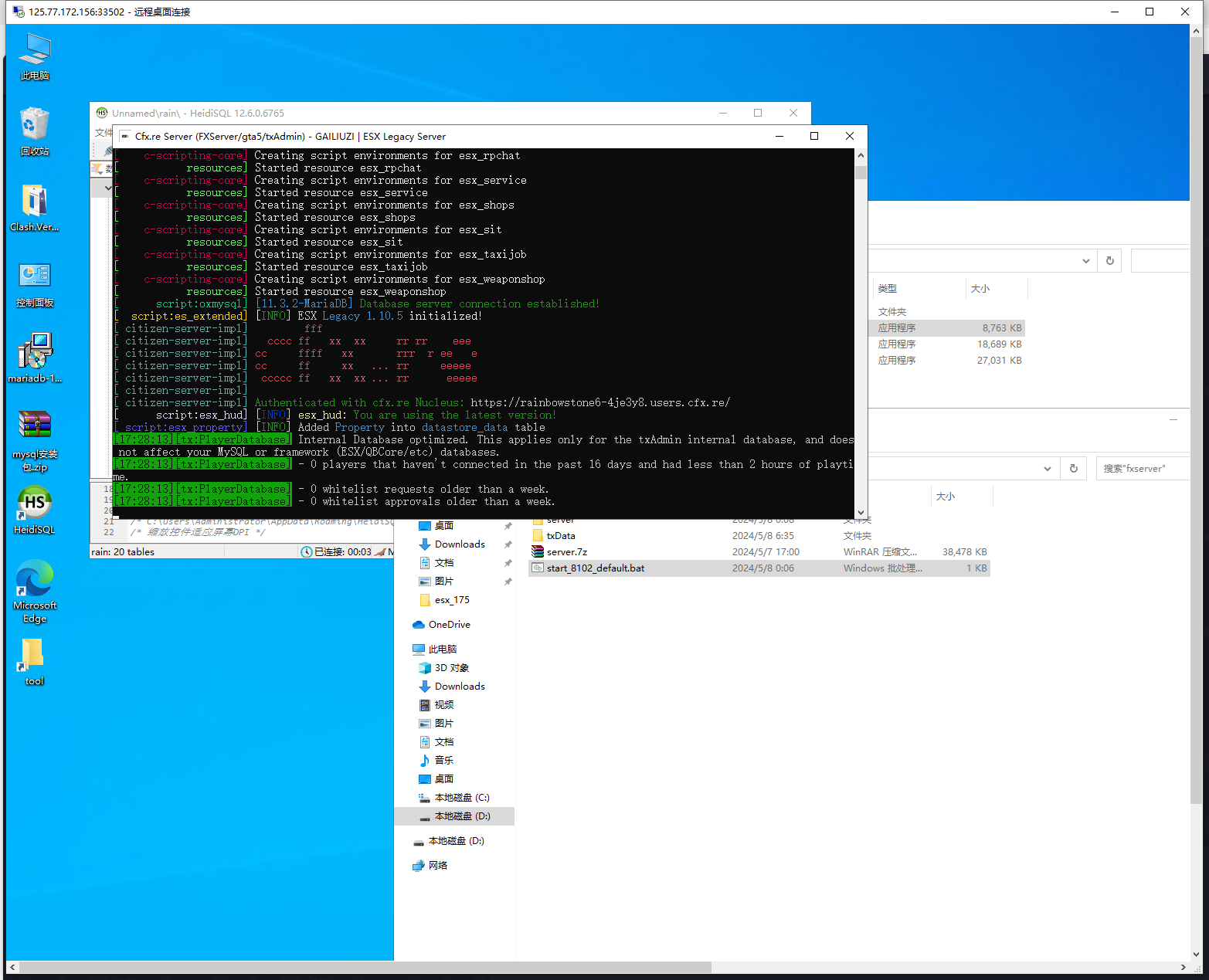Select server.7z file name
Image resolution: width=1209 pixels, height=980 pixels.
[567, 551]
